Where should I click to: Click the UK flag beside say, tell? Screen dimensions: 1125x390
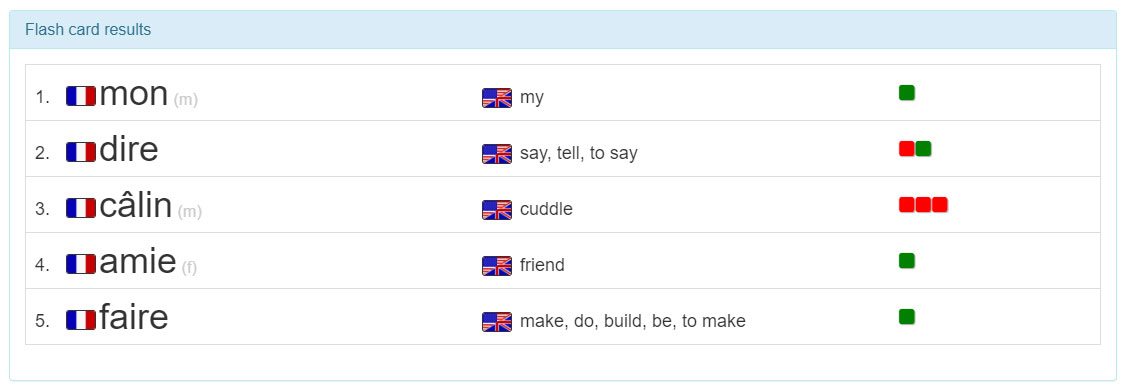[497, 154]
